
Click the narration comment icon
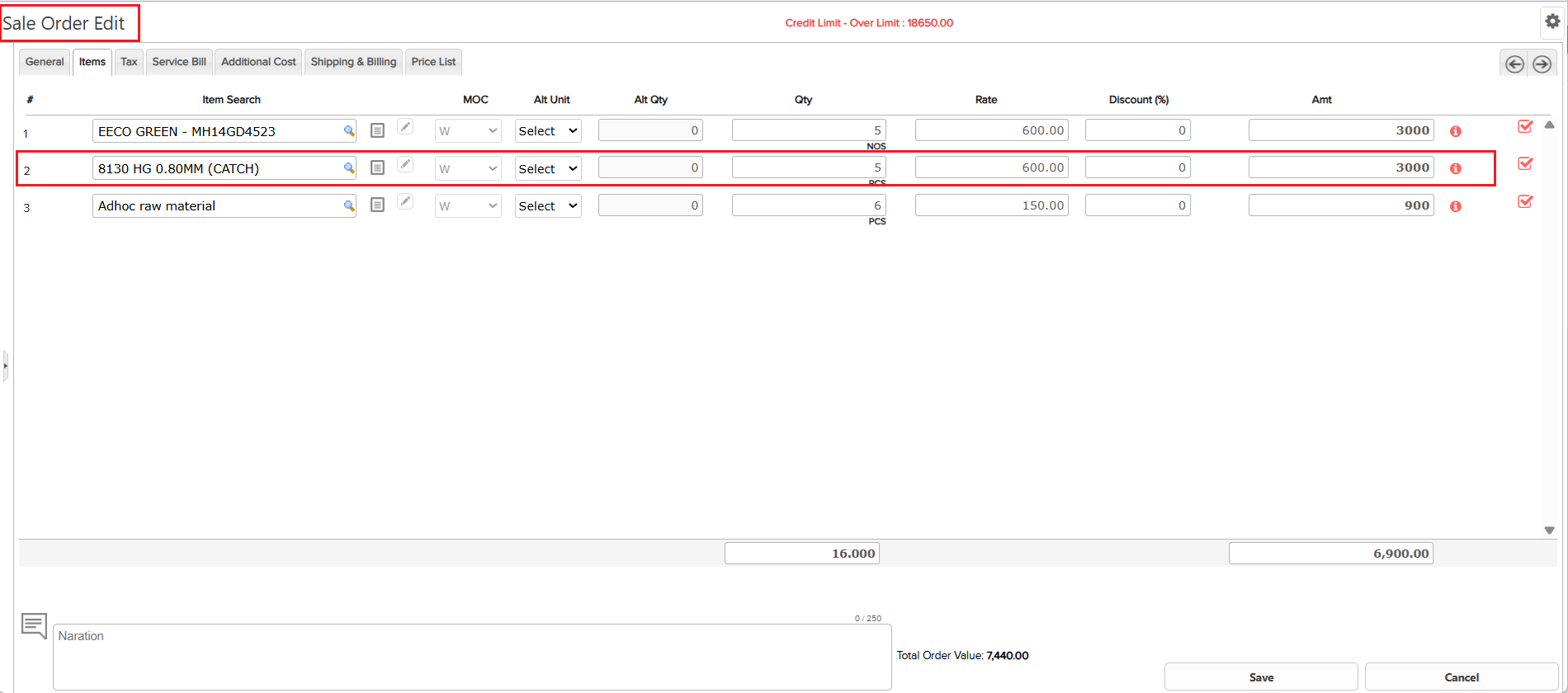[x=34, y=625]
